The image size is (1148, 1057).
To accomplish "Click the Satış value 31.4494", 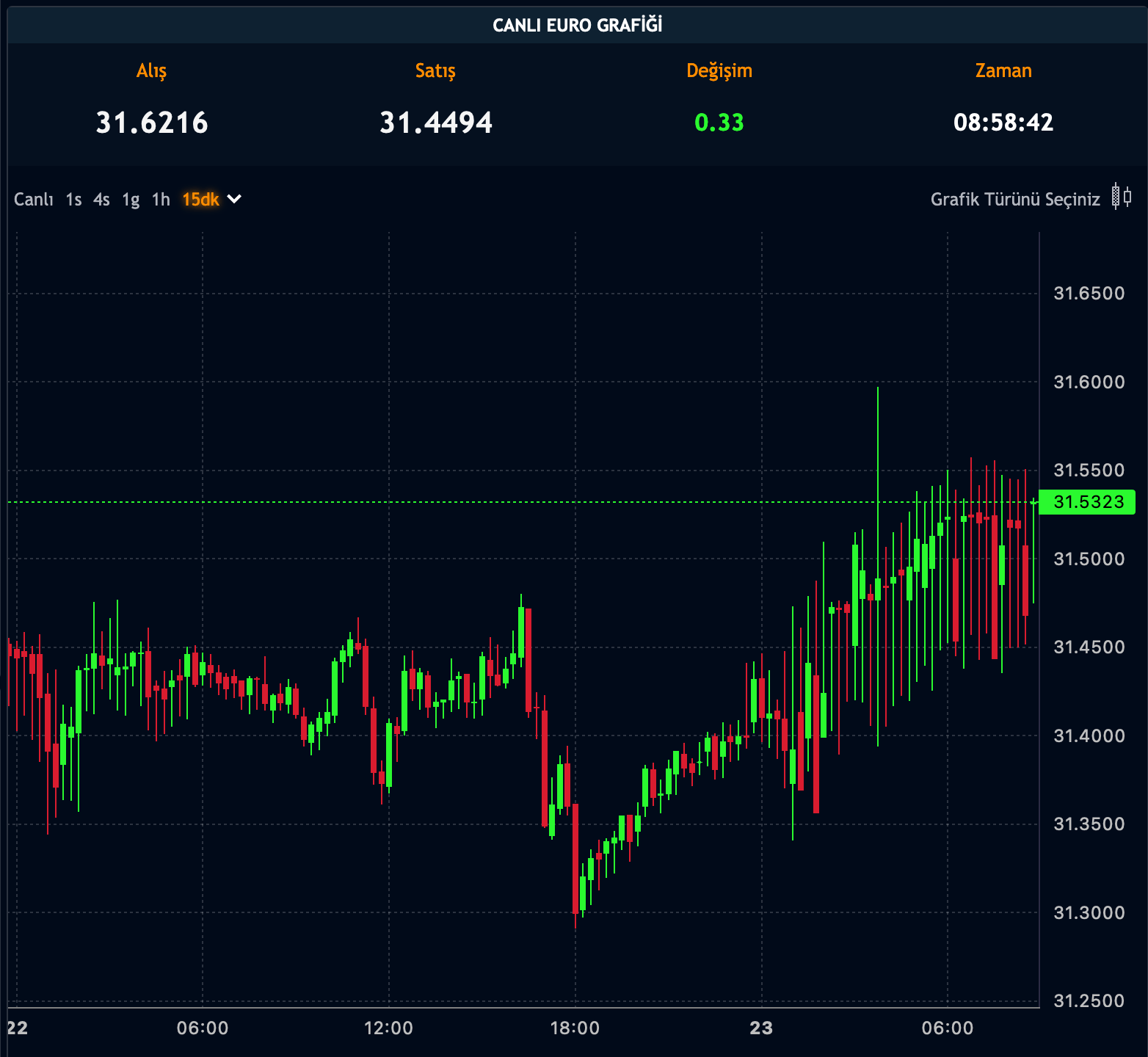I will tap(435, 123).
